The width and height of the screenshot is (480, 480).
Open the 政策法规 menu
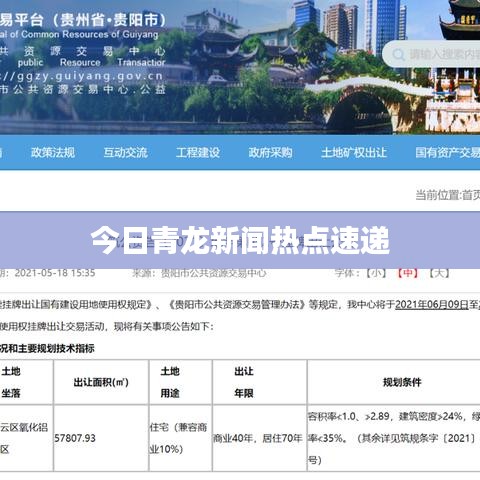point(53,153)
